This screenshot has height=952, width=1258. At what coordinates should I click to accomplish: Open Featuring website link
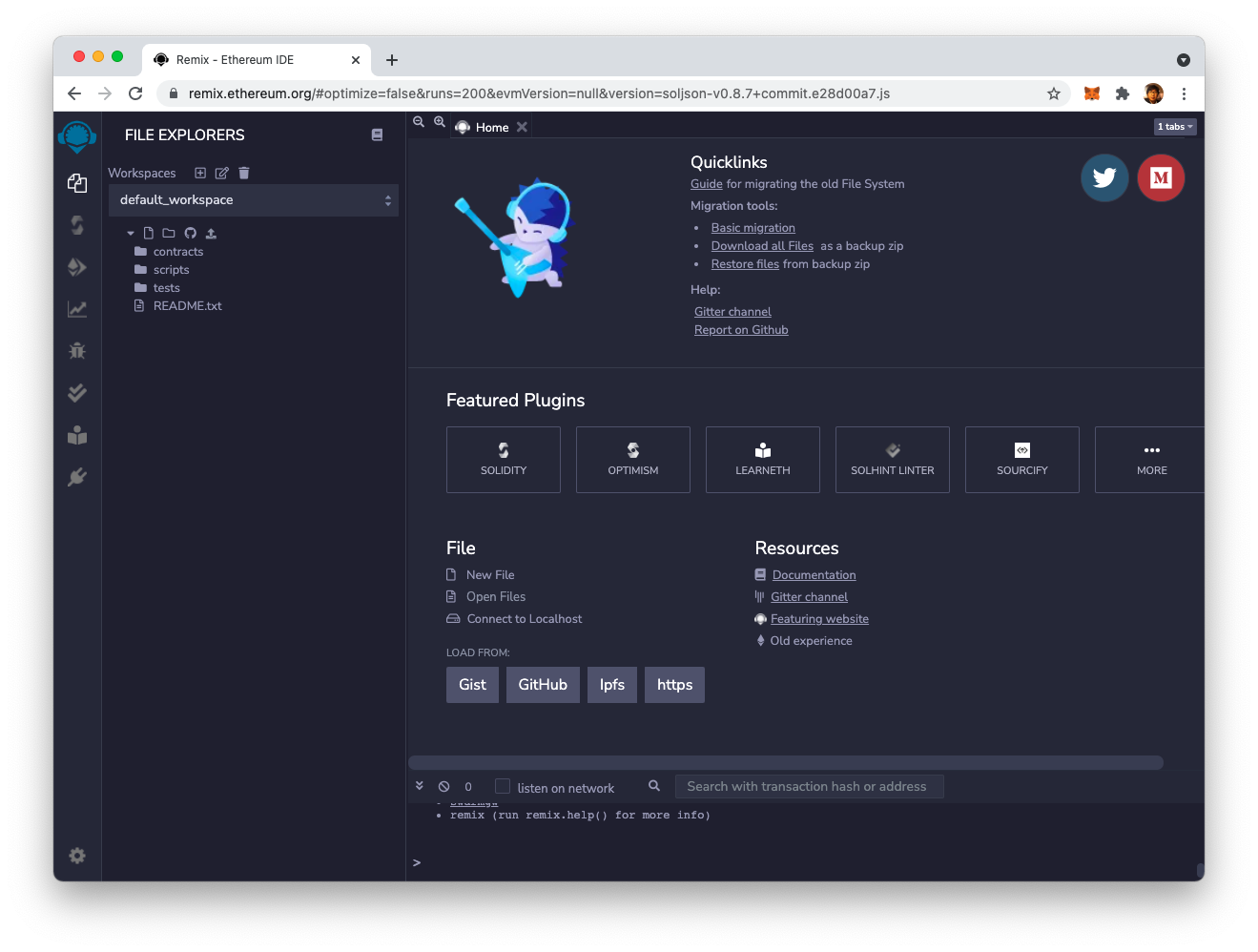pos(819,619)
